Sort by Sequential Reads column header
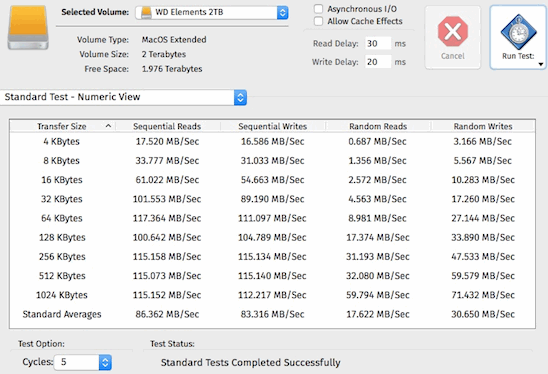 pyautogui.click(x=167, y=126)
